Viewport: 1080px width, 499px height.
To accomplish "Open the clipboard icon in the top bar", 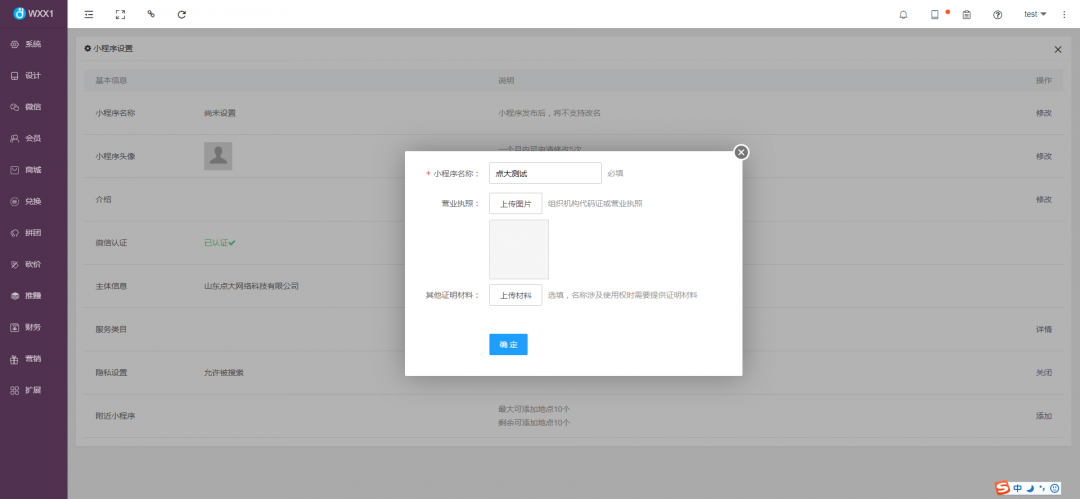I will [966, 14].
